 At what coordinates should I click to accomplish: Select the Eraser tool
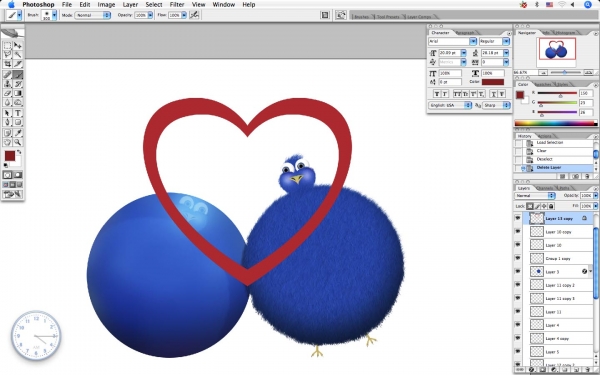(7, 93)
